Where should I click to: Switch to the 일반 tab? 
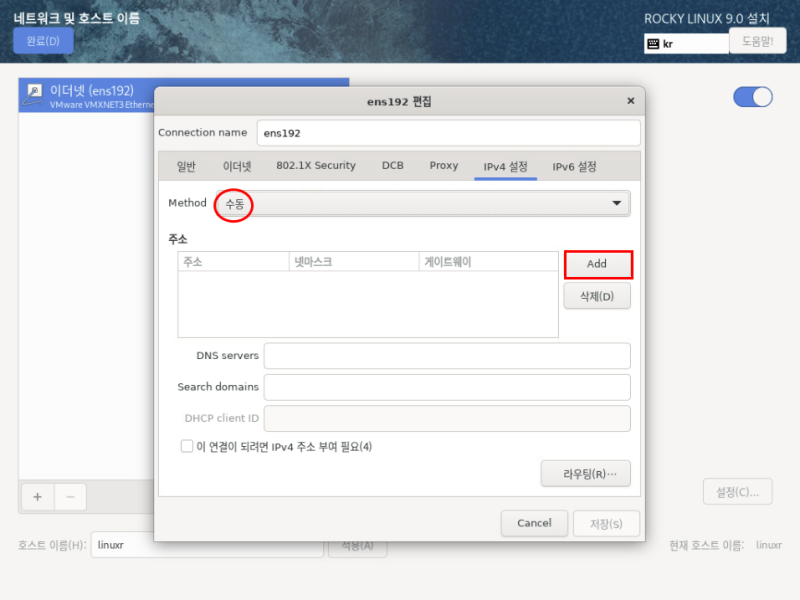click(x=186, y=166)
